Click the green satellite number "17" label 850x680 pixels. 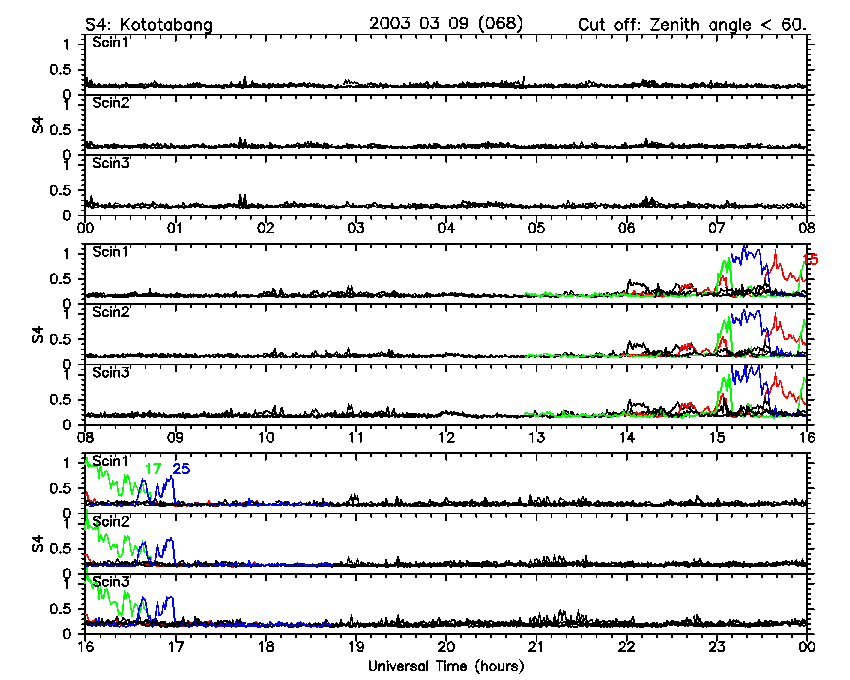153,469
